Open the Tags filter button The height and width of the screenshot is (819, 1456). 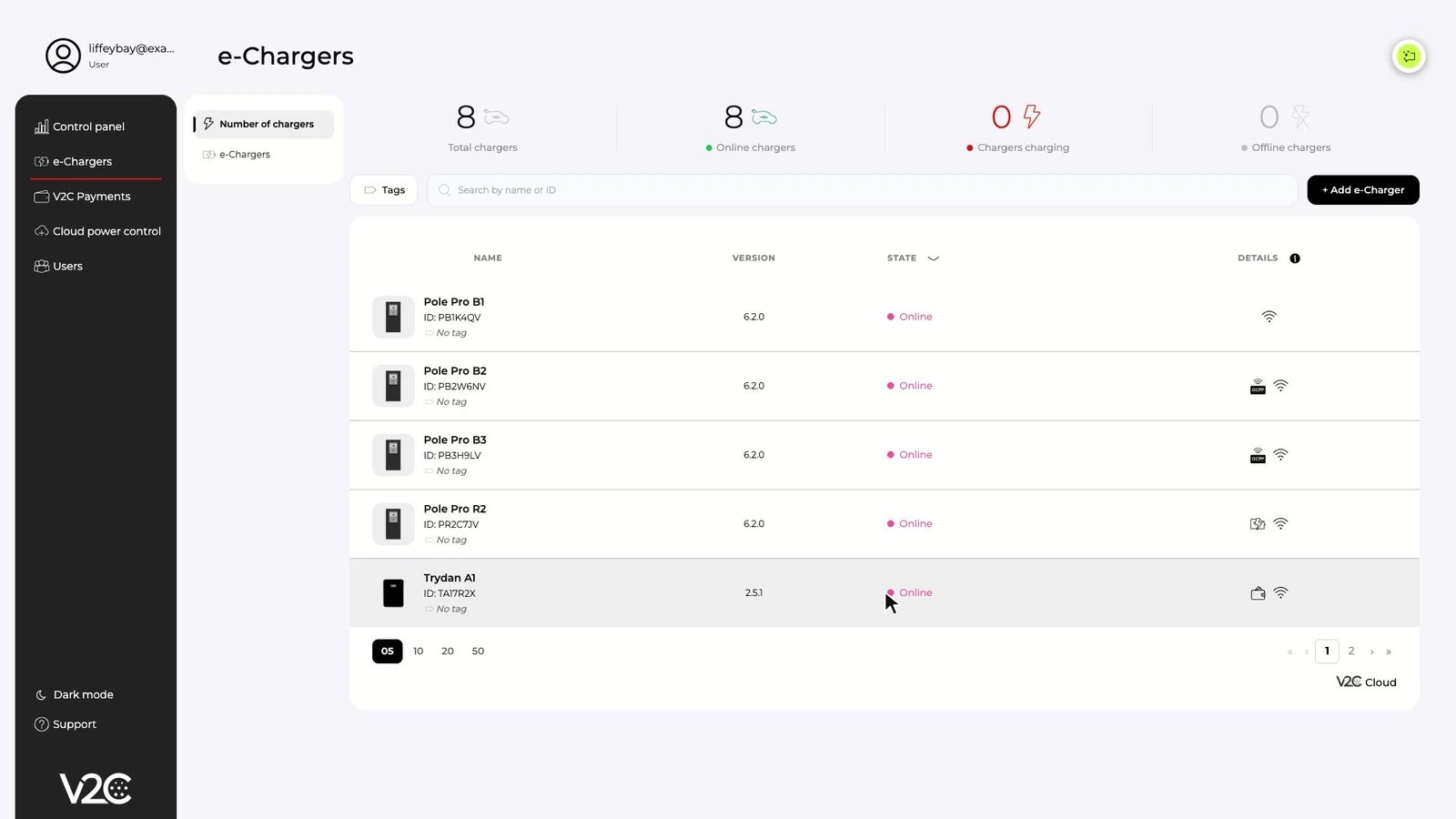384,190
